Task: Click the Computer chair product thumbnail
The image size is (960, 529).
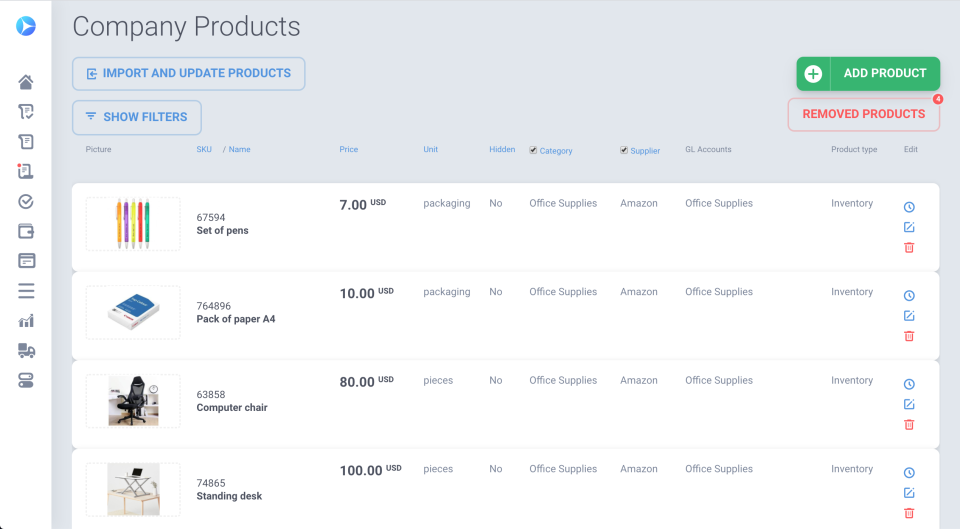Action: tap(133, 401)
